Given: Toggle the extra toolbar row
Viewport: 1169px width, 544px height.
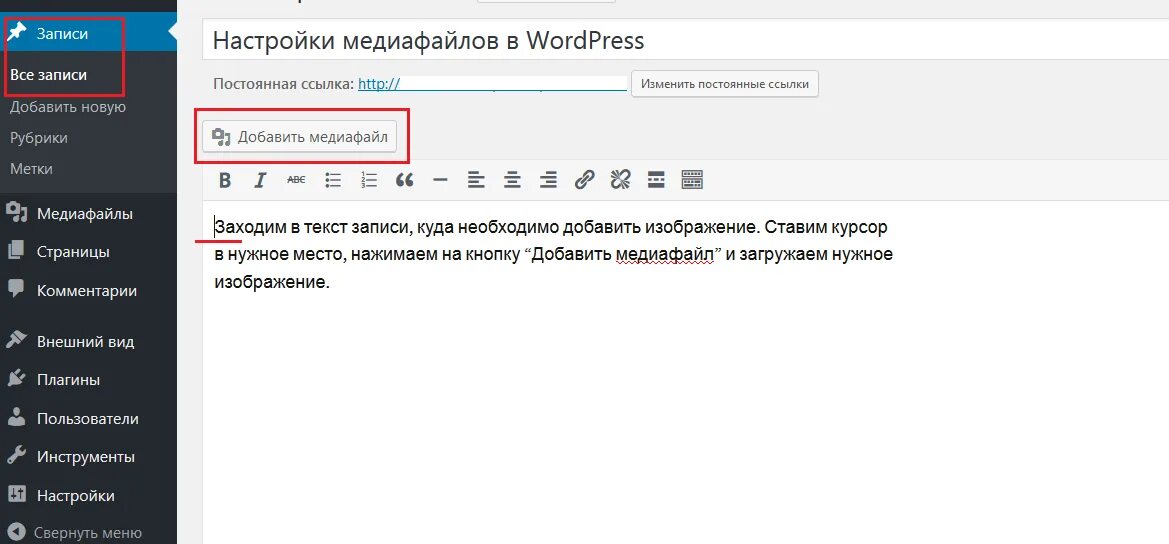Looking at the screenshot, I should (x=692, y=180).
